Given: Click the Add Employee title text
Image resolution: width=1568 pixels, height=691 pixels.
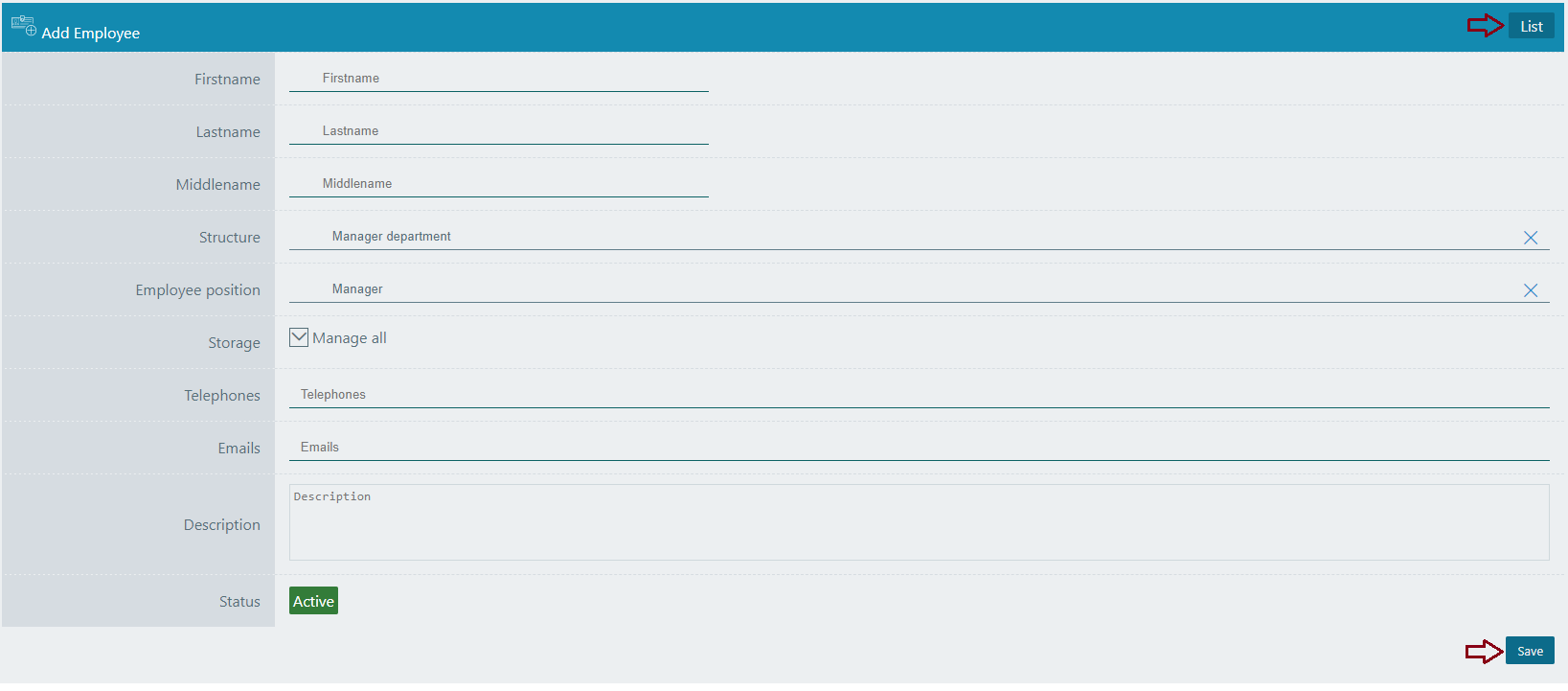Looking at the screenshot, I should point(91,34).
